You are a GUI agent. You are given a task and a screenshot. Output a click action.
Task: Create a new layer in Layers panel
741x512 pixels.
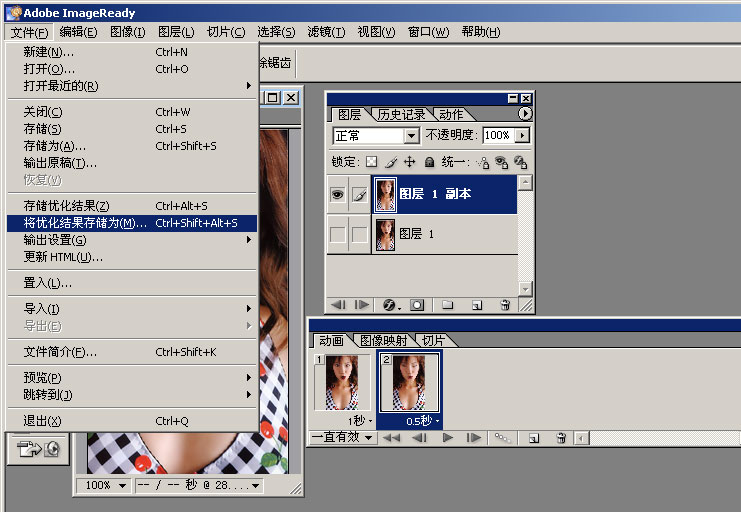(477, 304)
